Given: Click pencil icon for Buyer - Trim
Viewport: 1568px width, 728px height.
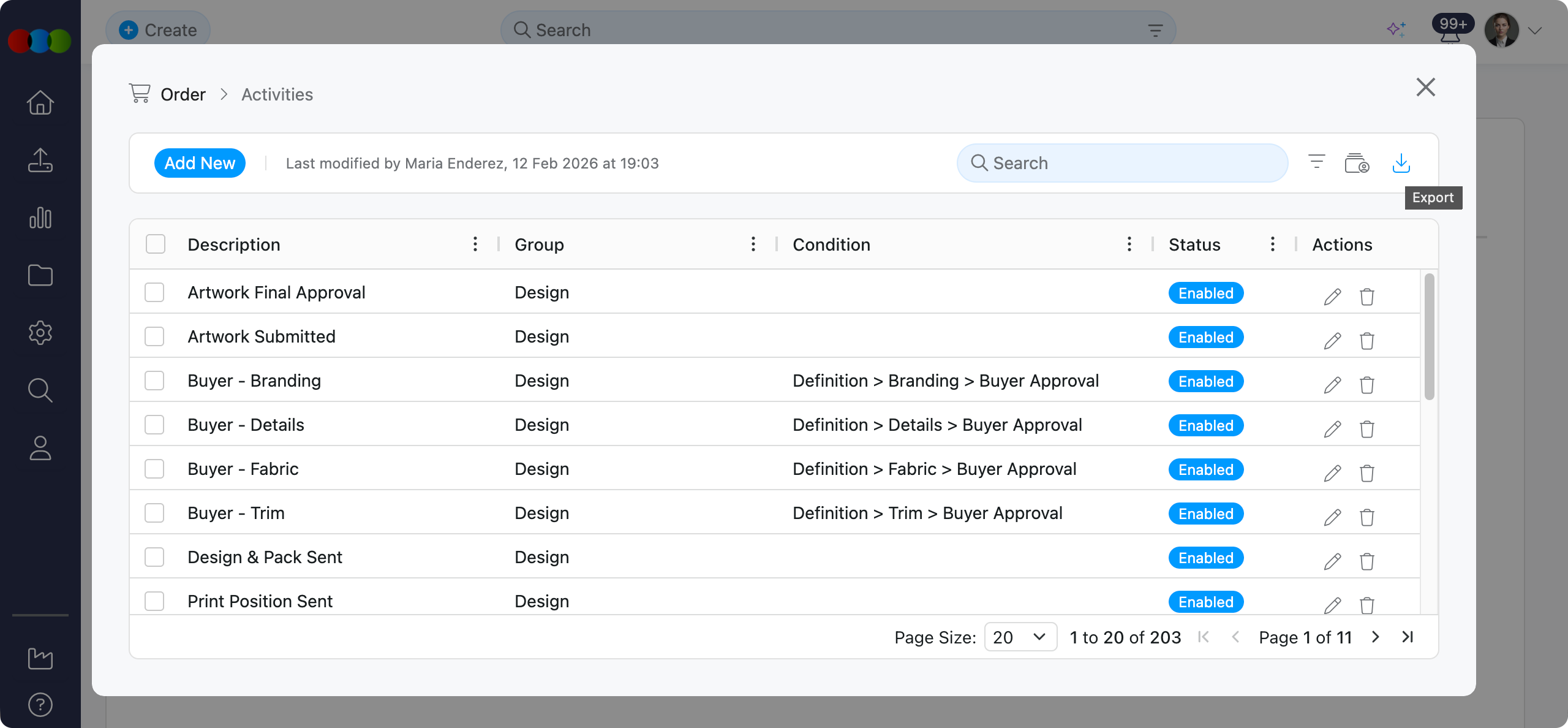Looking at the screenshot, I should point(1332,517).
